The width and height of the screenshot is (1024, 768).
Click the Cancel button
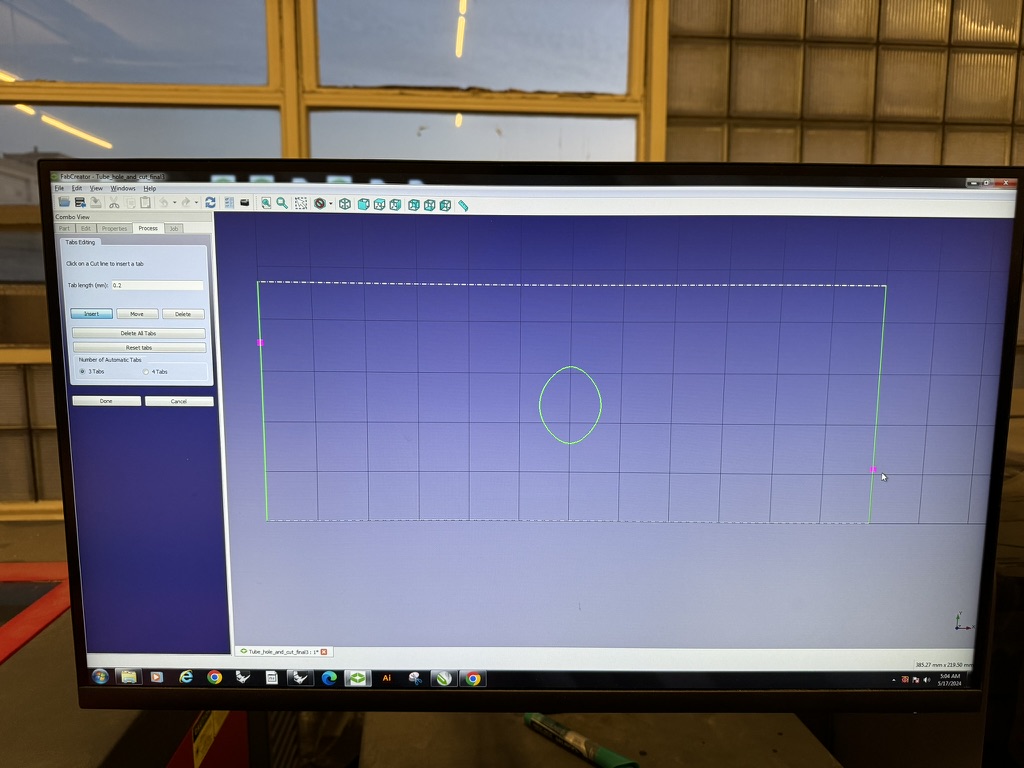coord(179,401)
